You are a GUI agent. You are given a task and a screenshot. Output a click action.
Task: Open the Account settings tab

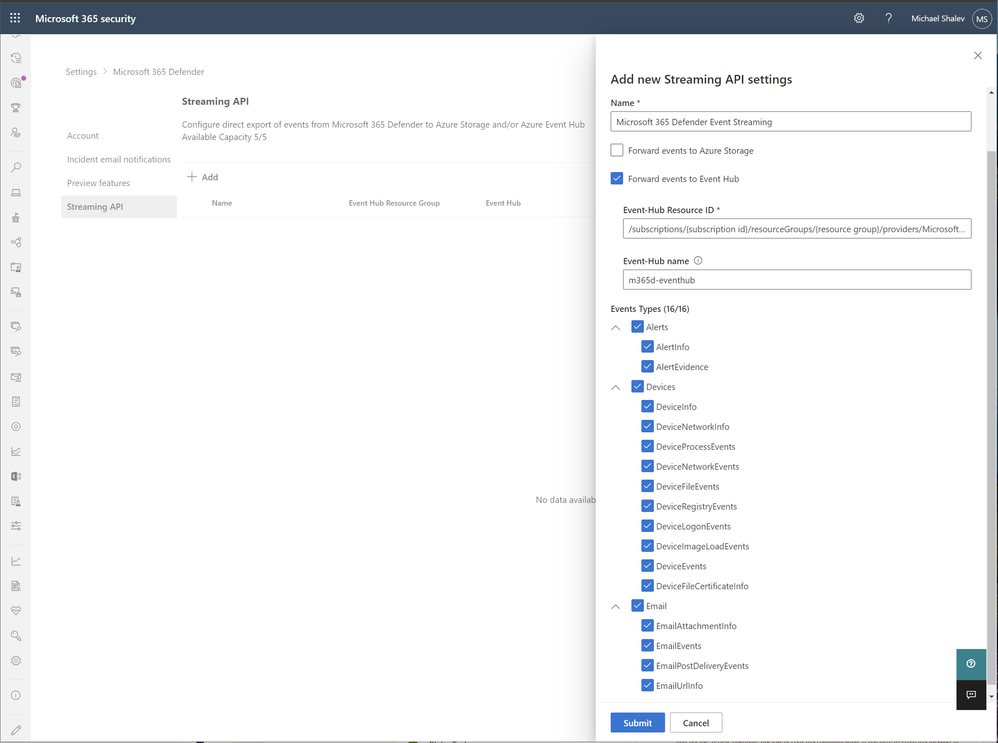click(x=83, y=136)
